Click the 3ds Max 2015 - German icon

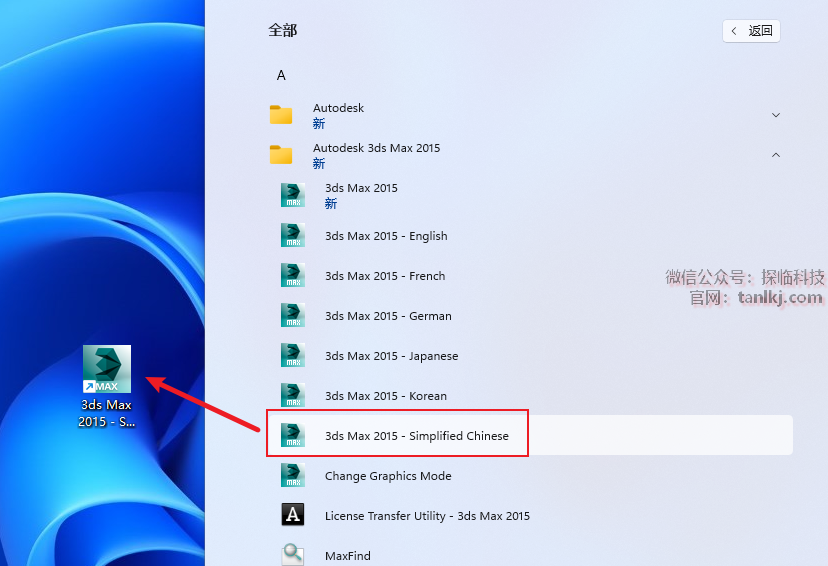click(293, 315)
